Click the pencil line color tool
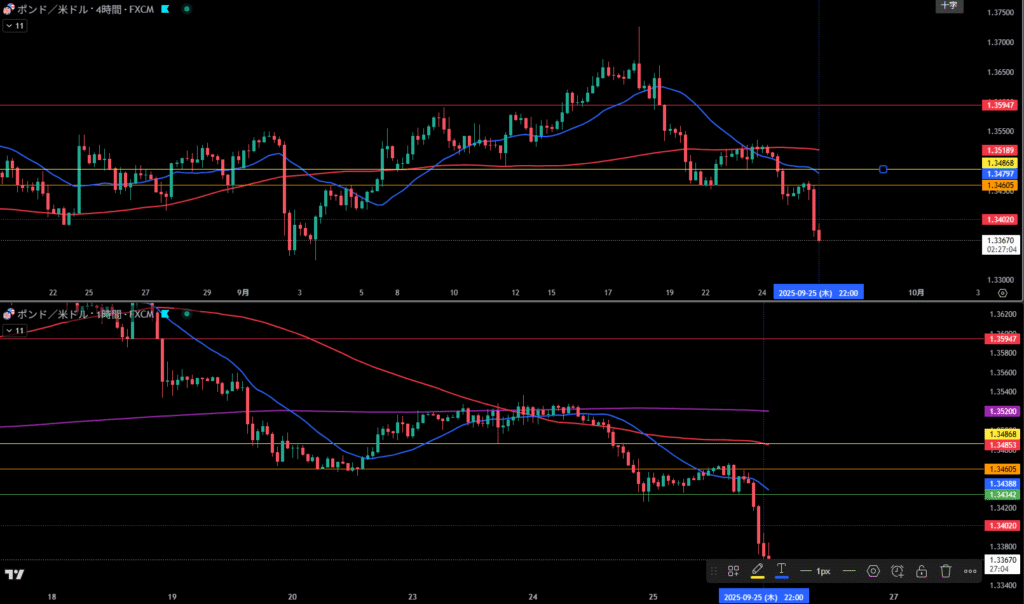1024x604 pixels. click(757, 569)
